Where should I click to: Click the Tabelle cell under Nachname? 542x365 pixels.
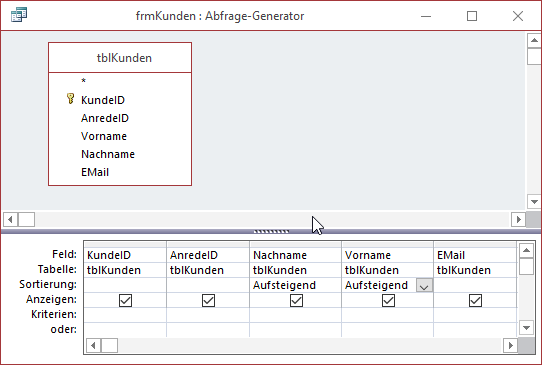click(296, 270)
